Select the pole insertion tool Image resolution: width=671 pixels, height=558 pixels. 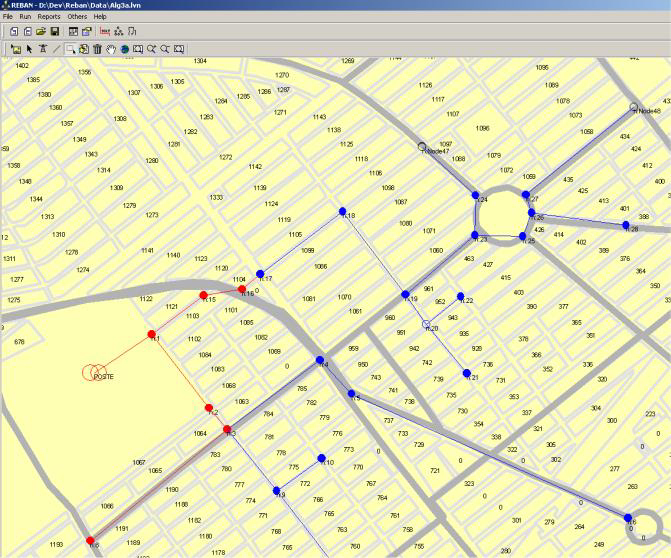43,48
